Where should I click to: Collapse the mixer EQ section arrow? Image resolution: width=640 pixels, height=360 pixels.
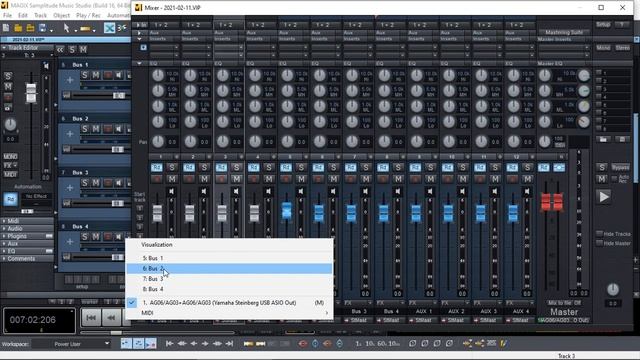(140, 64)
